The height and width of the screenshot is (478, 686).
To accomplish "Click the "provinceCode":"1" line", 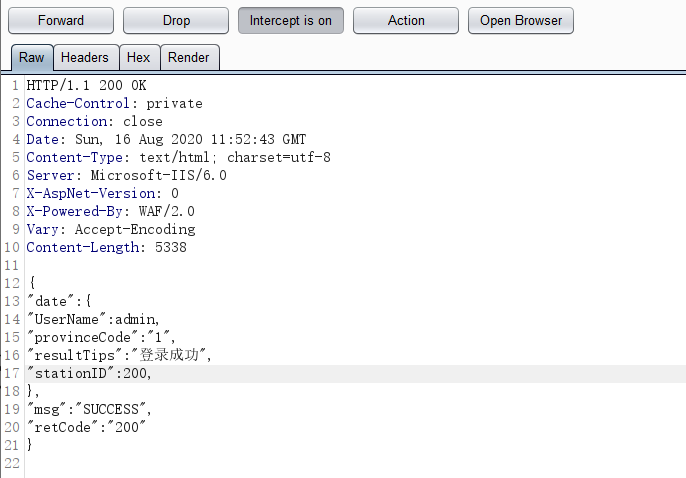I will pyautogui.click(x=100, y=337).
